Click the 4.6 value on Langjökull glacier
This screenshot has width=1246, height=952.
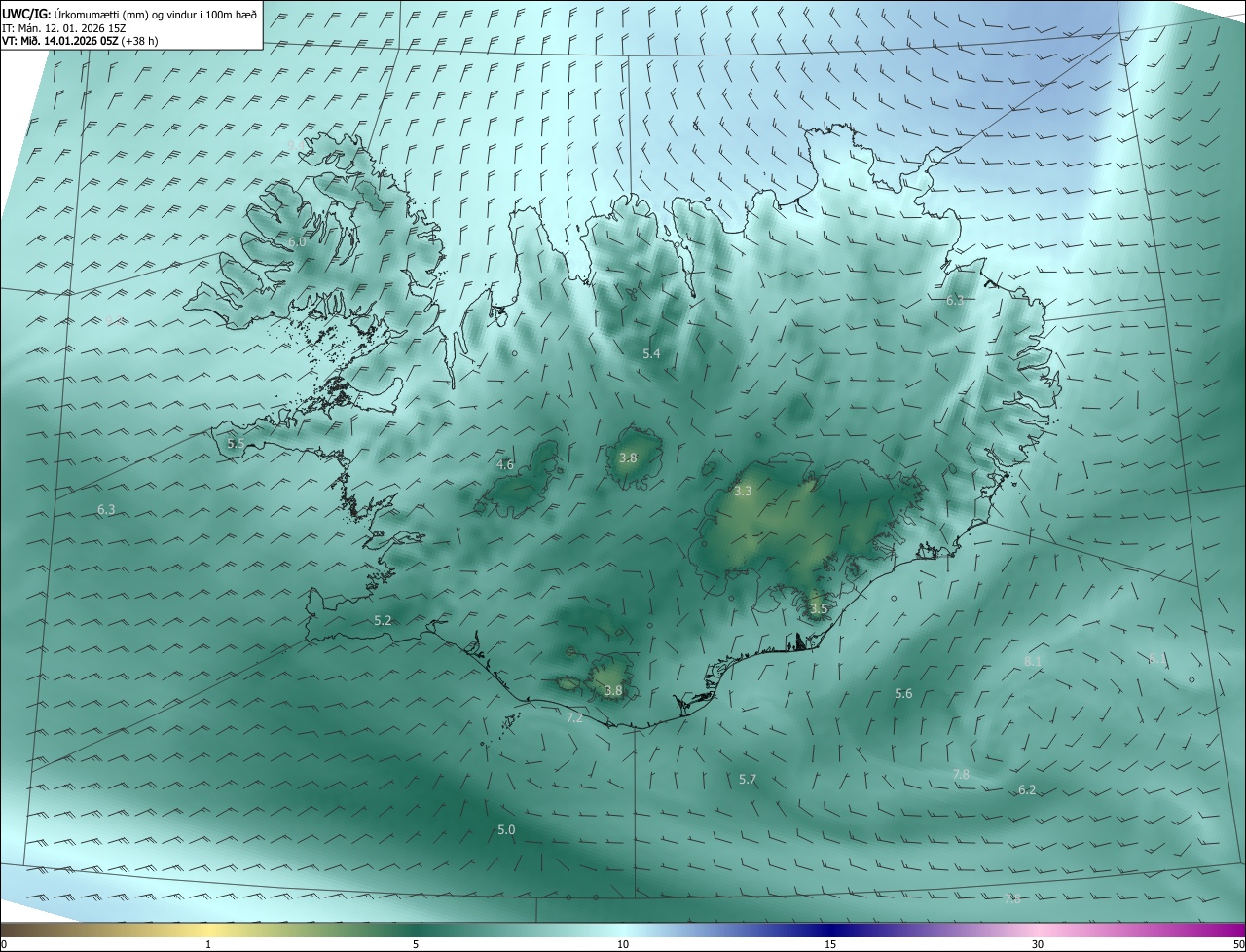505,464
